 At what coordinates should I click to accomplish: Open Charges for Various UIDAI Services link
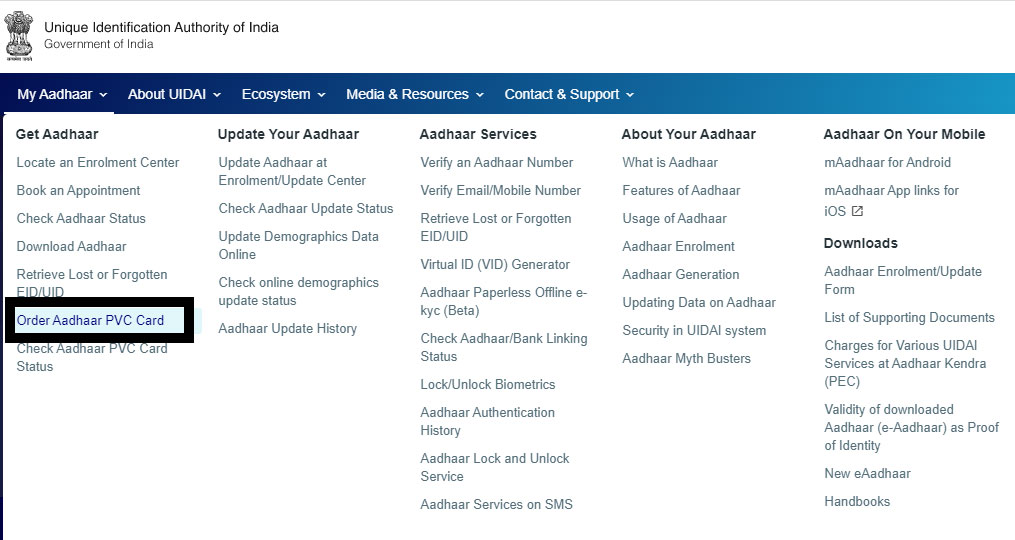905,363
